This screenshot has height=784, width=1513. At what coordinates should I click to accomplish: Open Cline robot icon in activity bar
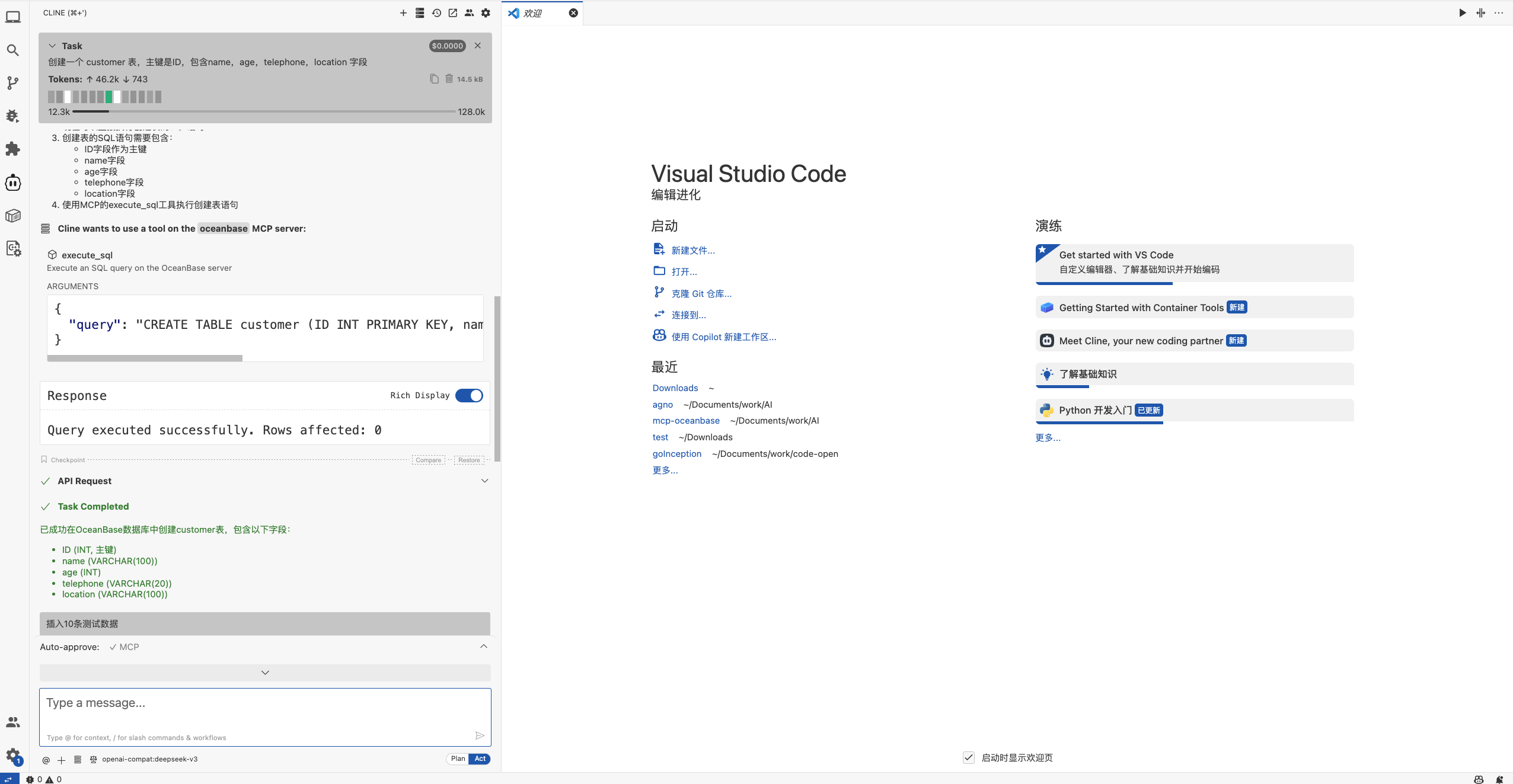pos(13,183)
